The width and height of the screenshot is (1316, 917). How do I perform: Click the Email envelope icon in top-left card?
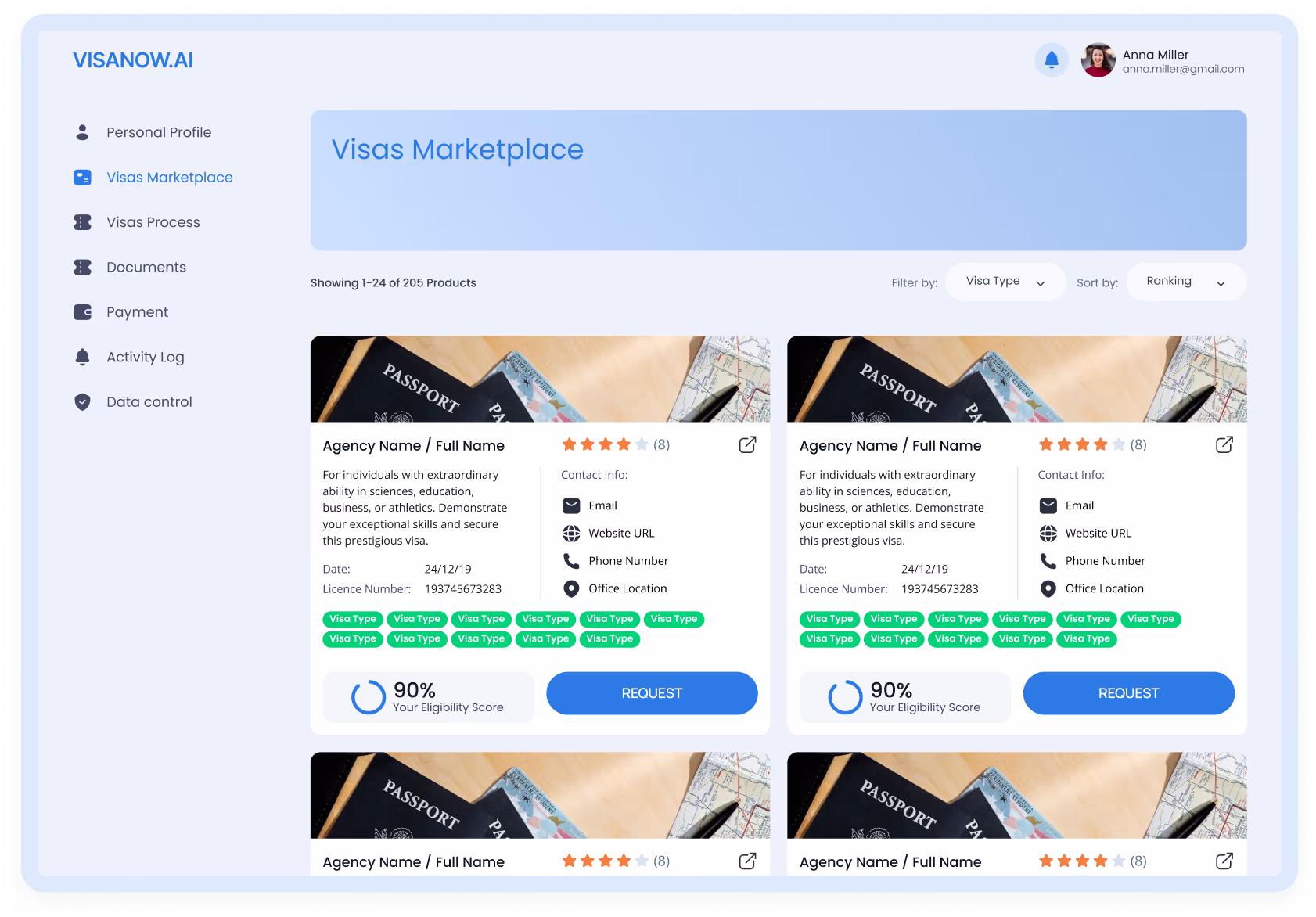click(571, 505)
